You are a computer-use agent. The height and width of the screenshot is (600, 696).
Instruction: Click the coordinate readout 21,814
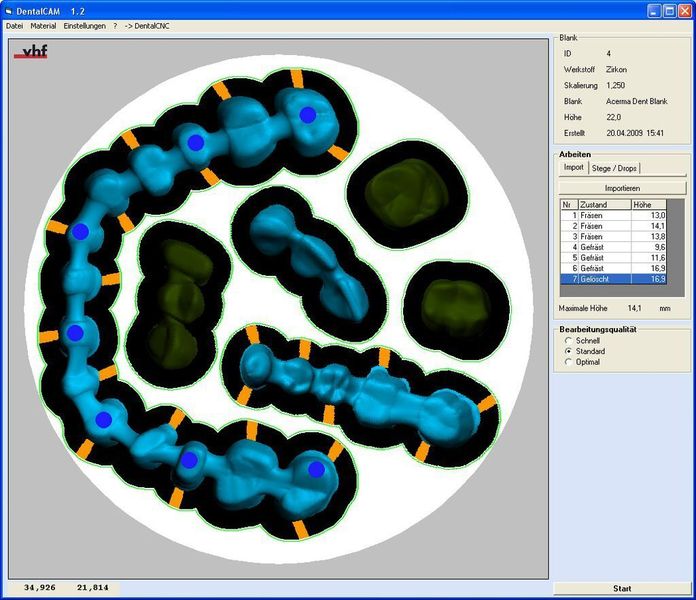pos(92,588)
